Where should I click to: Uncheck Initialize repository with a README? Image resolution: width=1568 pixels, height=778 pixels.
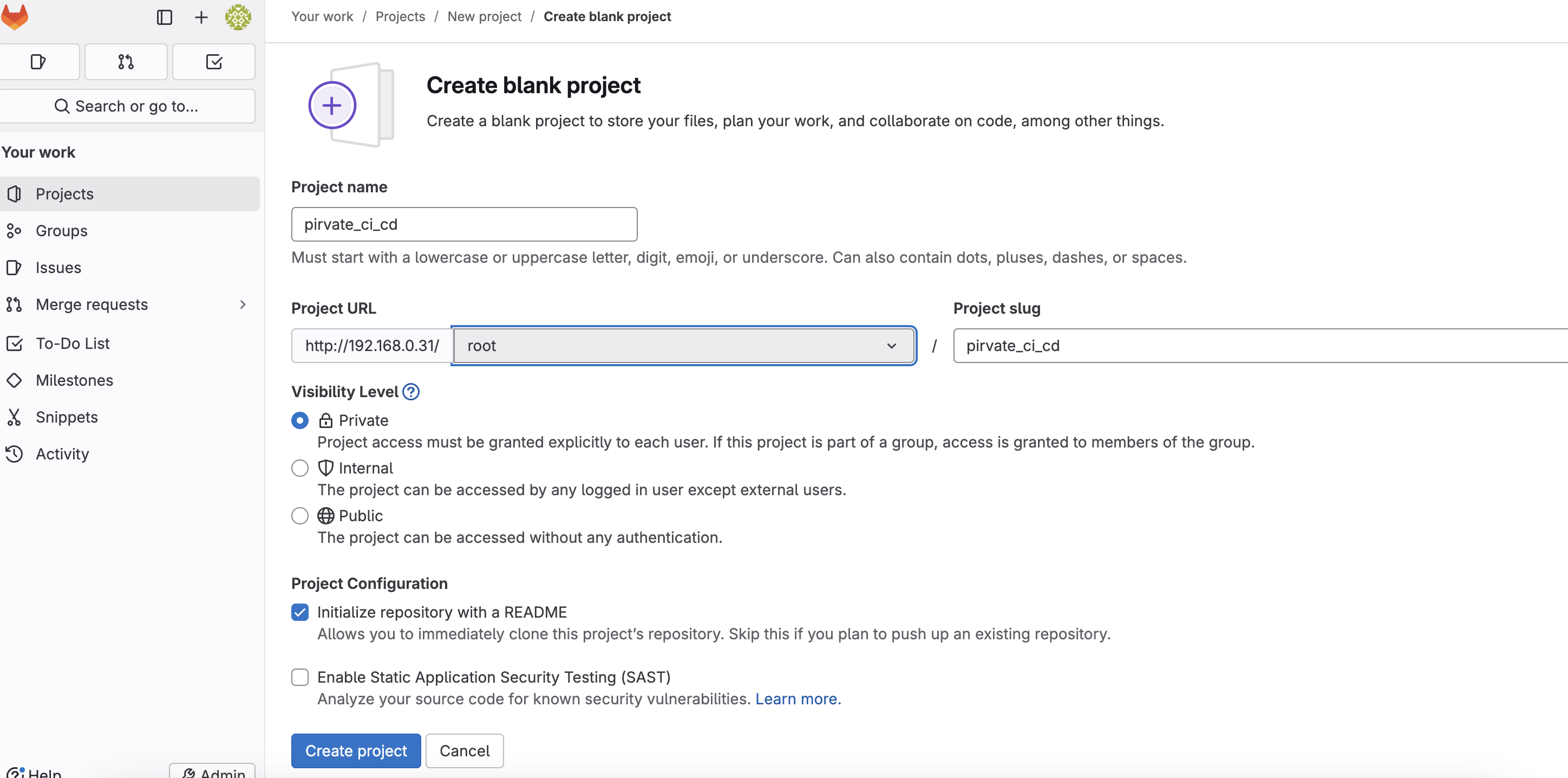[x=299, y=612]
